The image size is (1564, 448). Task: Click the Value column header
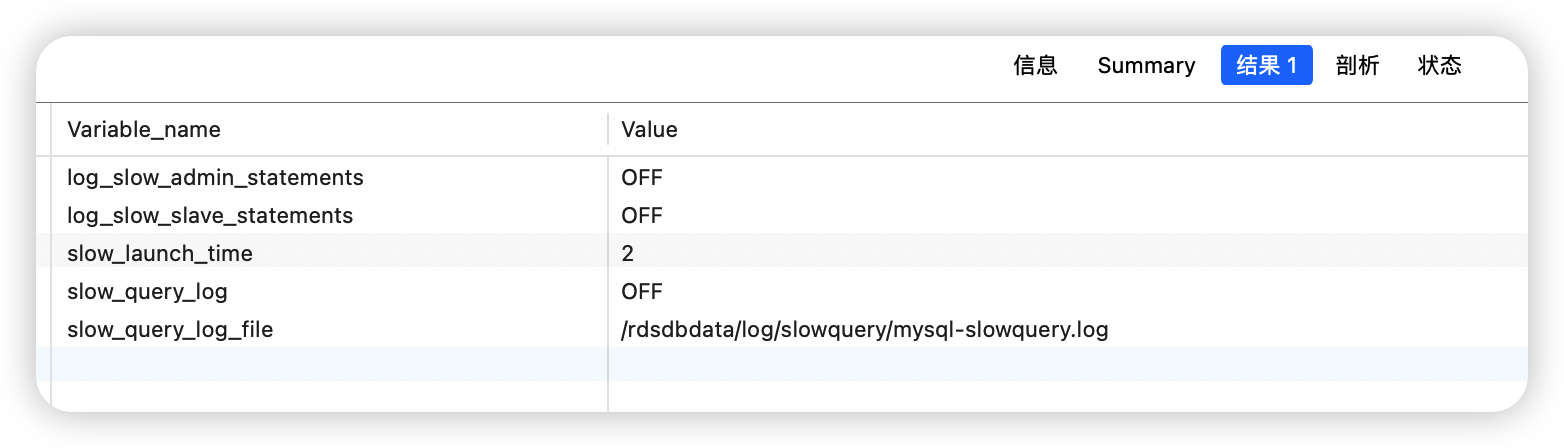pos(649,130)
